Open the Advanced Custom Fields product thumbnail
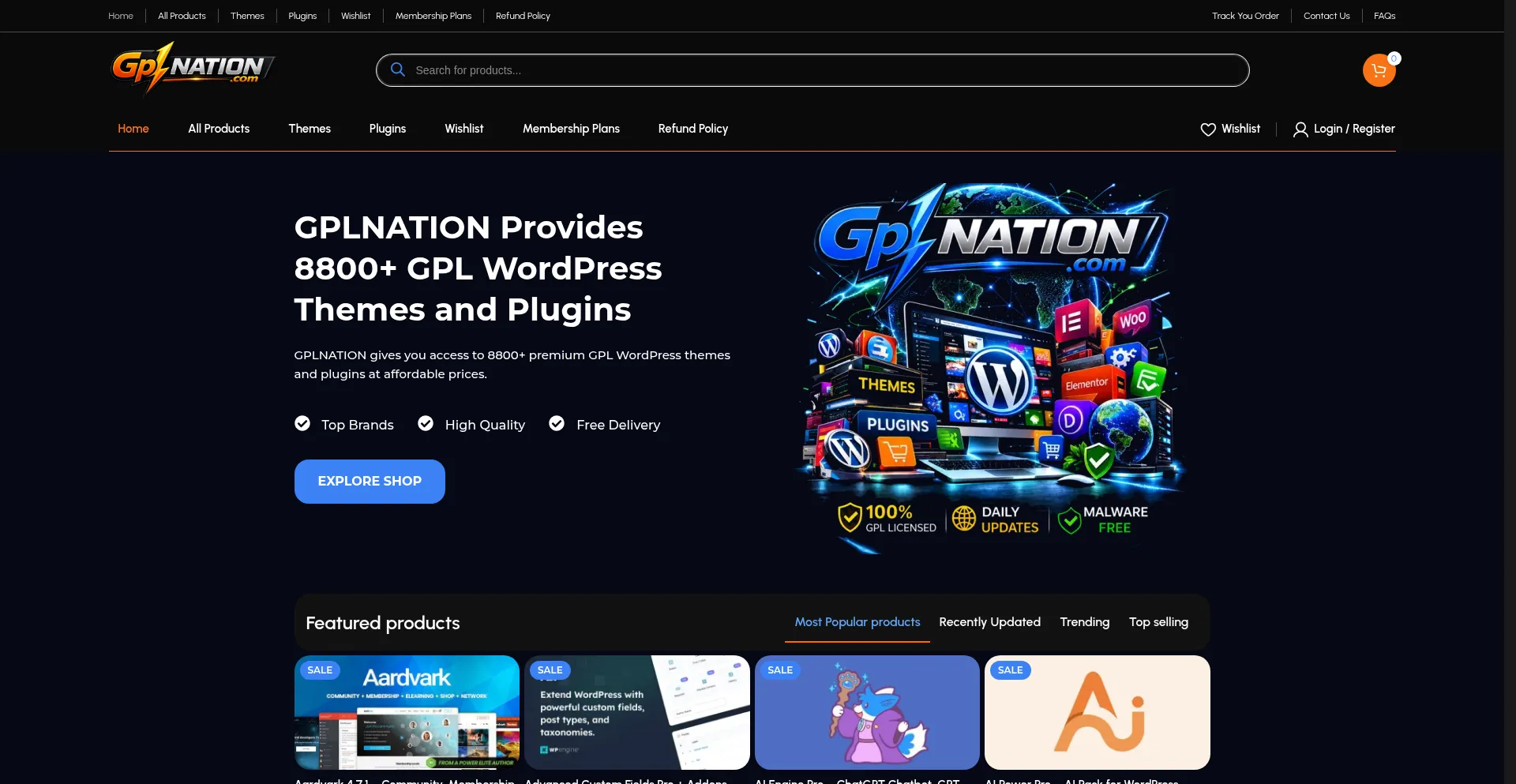The image size is (1516, 784). click(x=637, y=712)
